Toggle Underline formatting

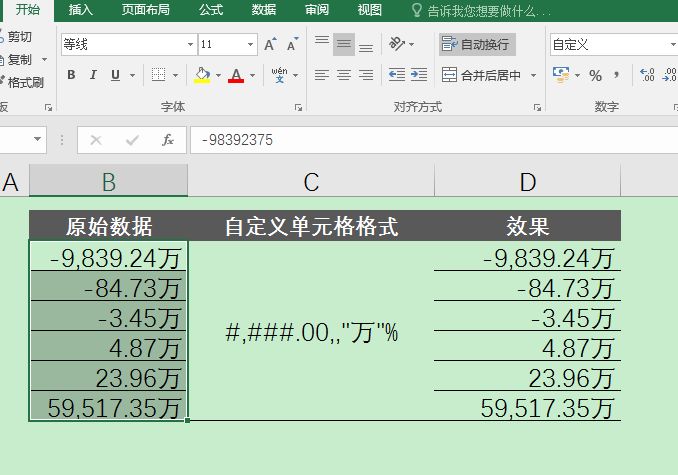pyautogui.click(x=115, y=75)
